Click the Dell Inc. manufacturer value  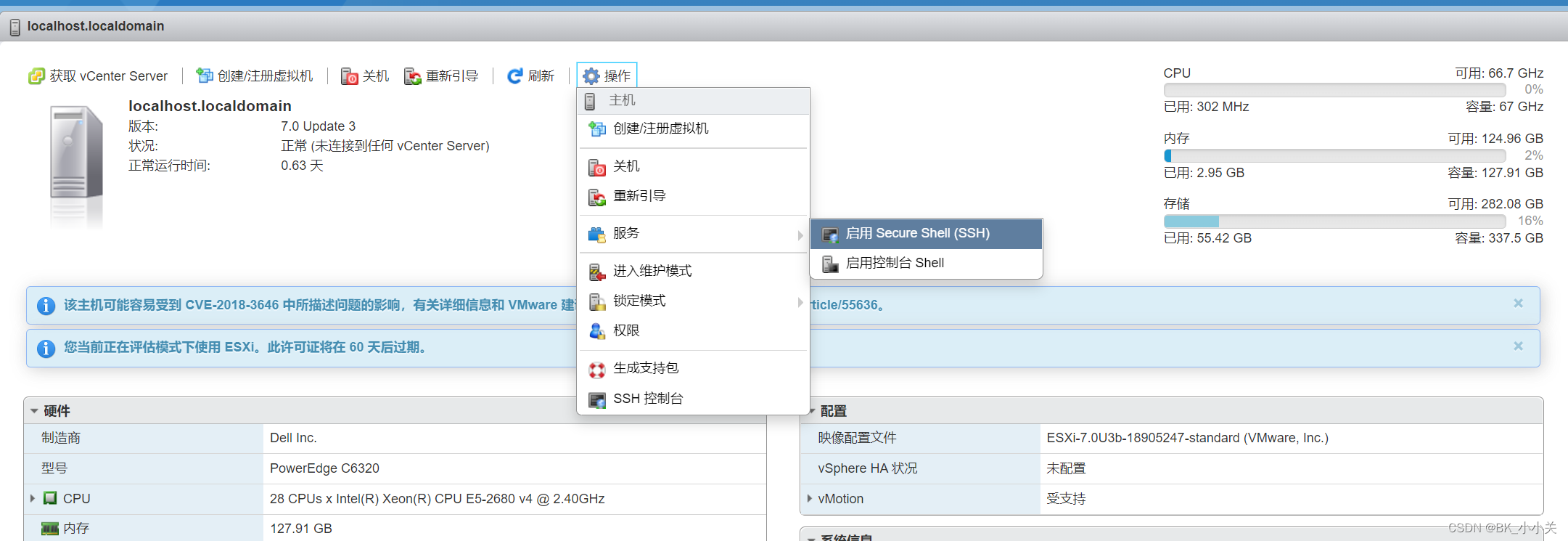293,438
